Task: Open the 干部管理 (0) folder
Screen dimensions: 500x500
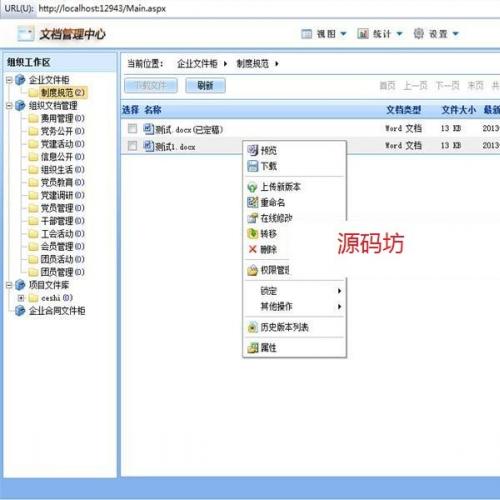Action: click(62, 221)
